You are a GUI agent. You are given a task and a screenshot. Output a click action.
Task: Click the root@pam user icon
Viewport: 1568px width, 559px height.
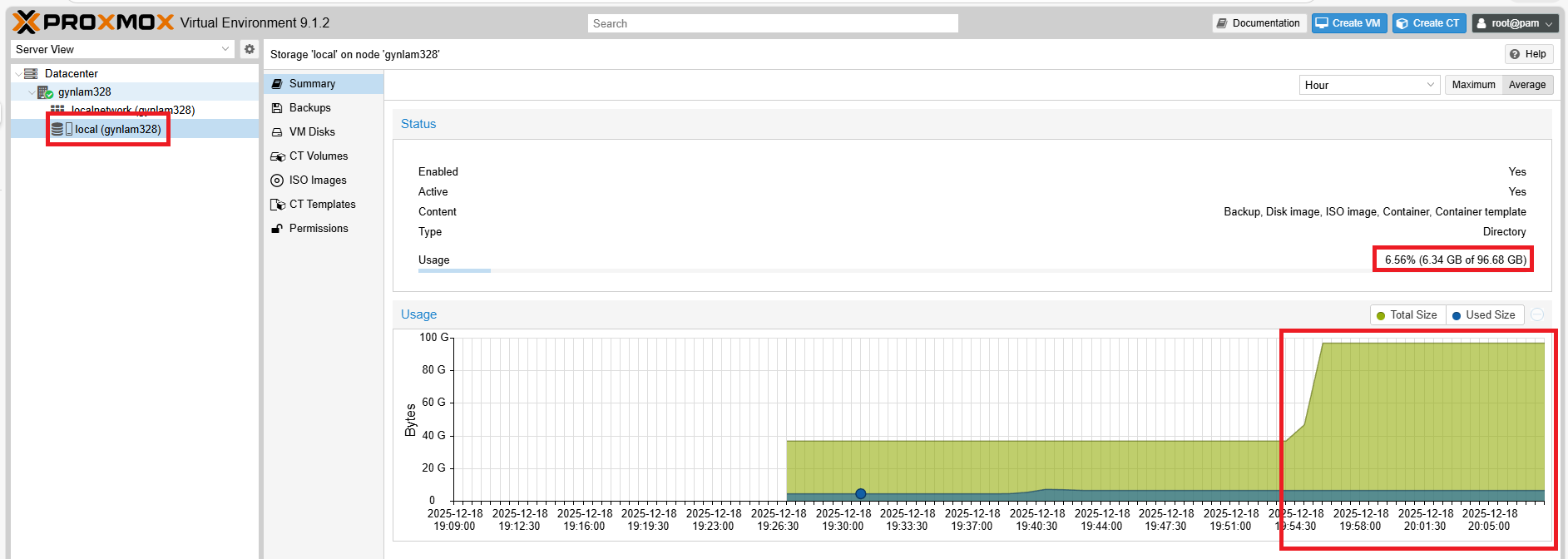1481,23
